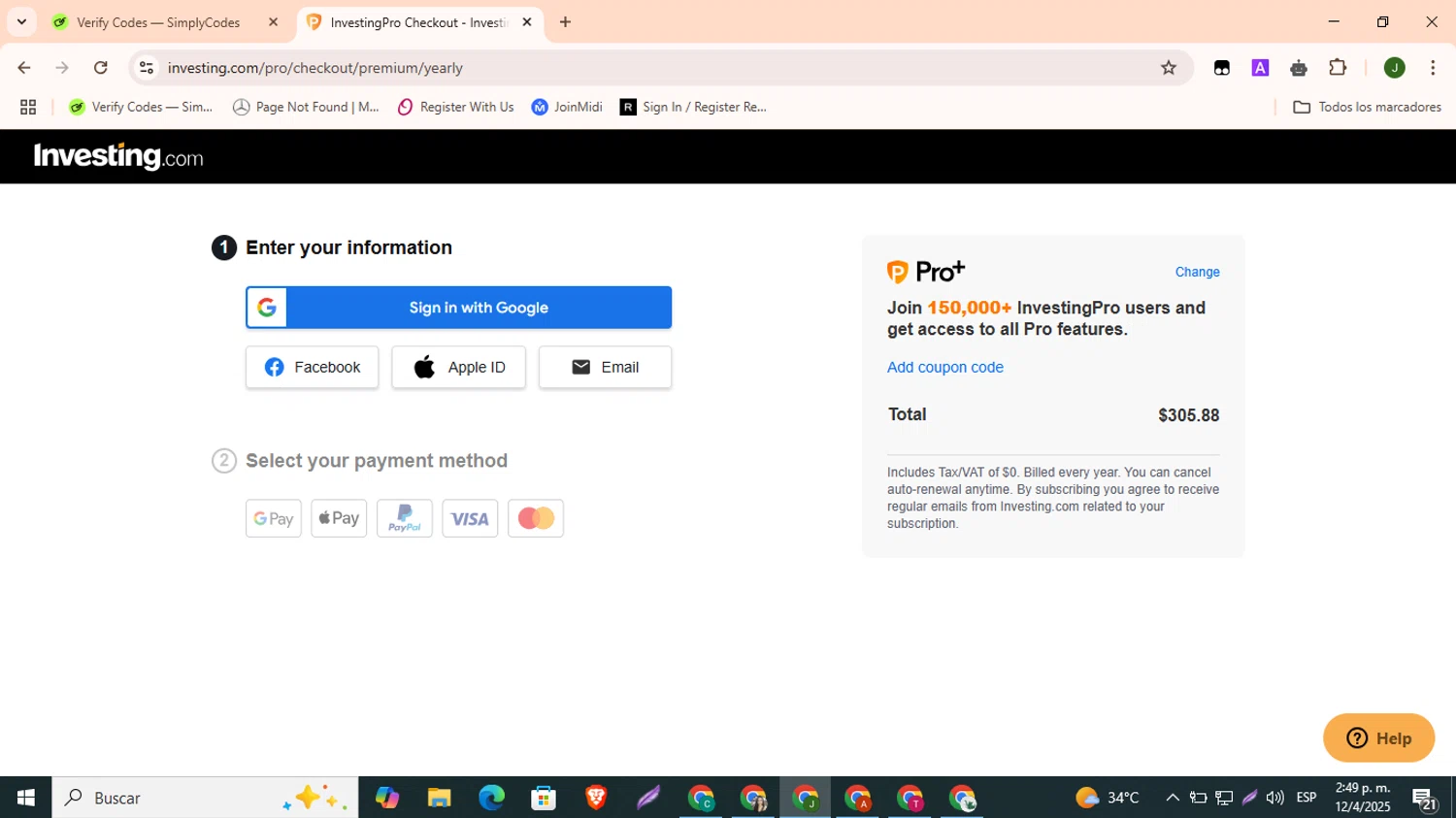
Task: Select the PayPal payment icon
Action: point(405,518)
